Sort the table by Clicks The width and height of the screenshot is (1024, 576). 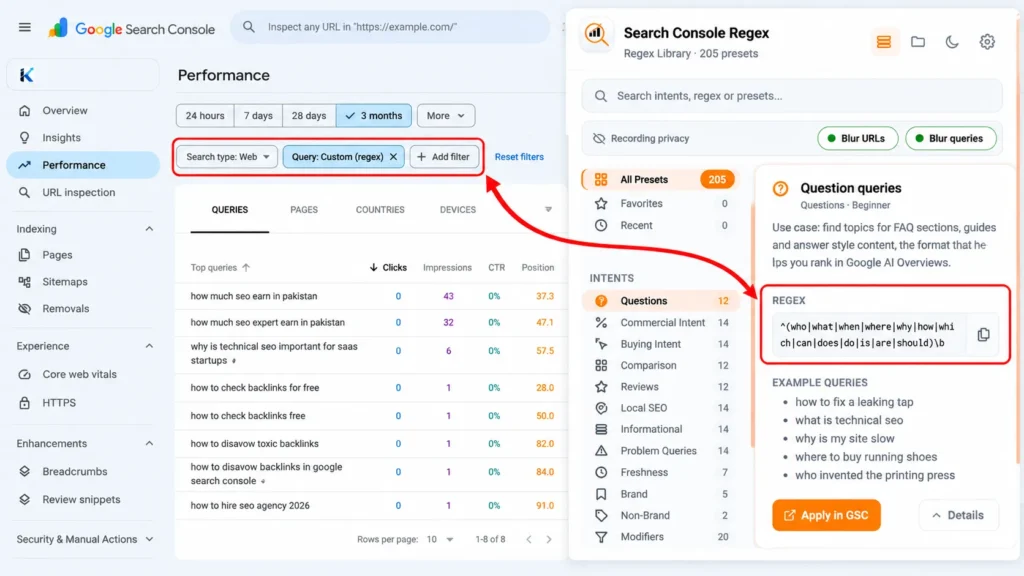tap(388, 267)
